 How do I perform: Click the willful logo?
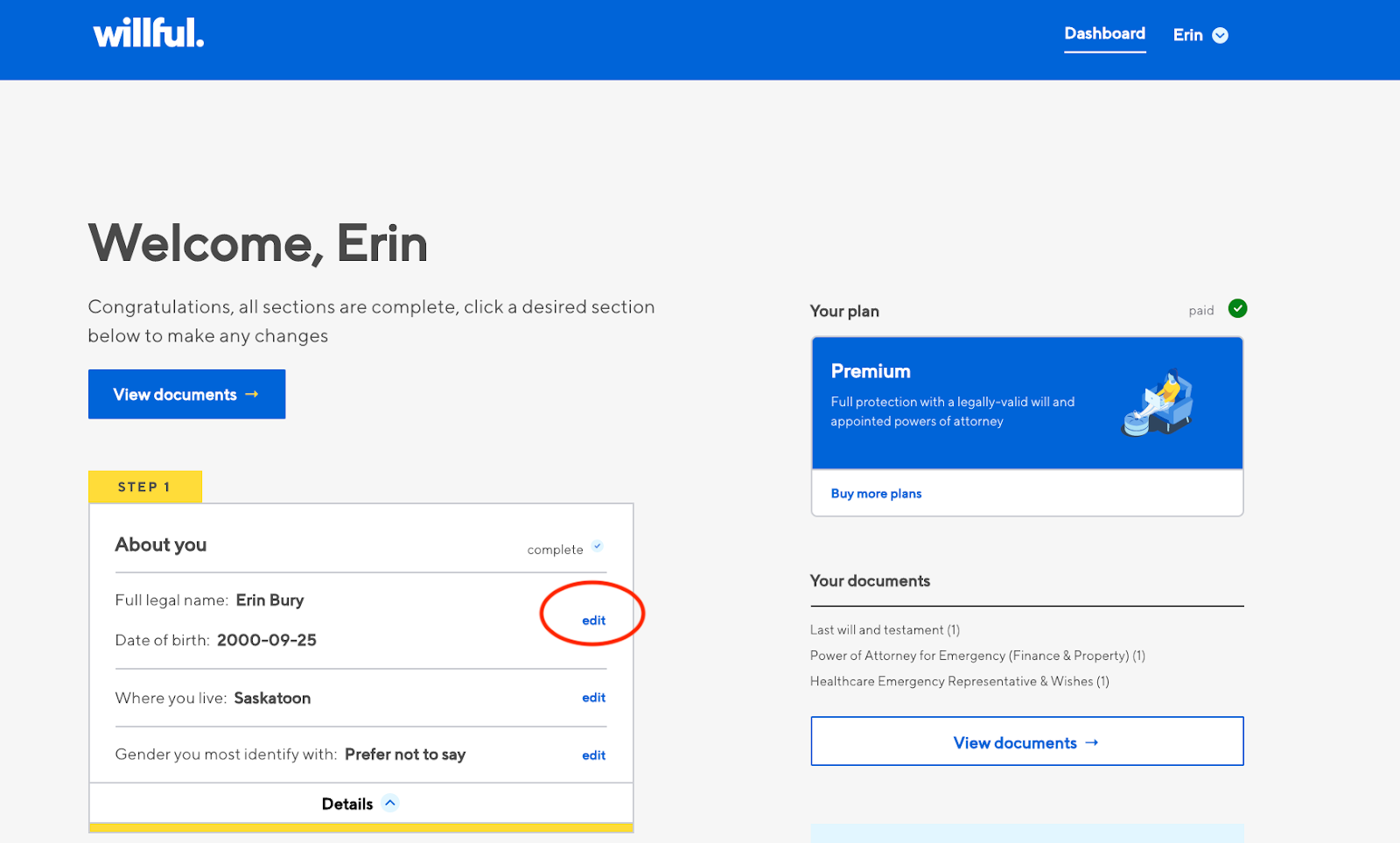point(149,34)
